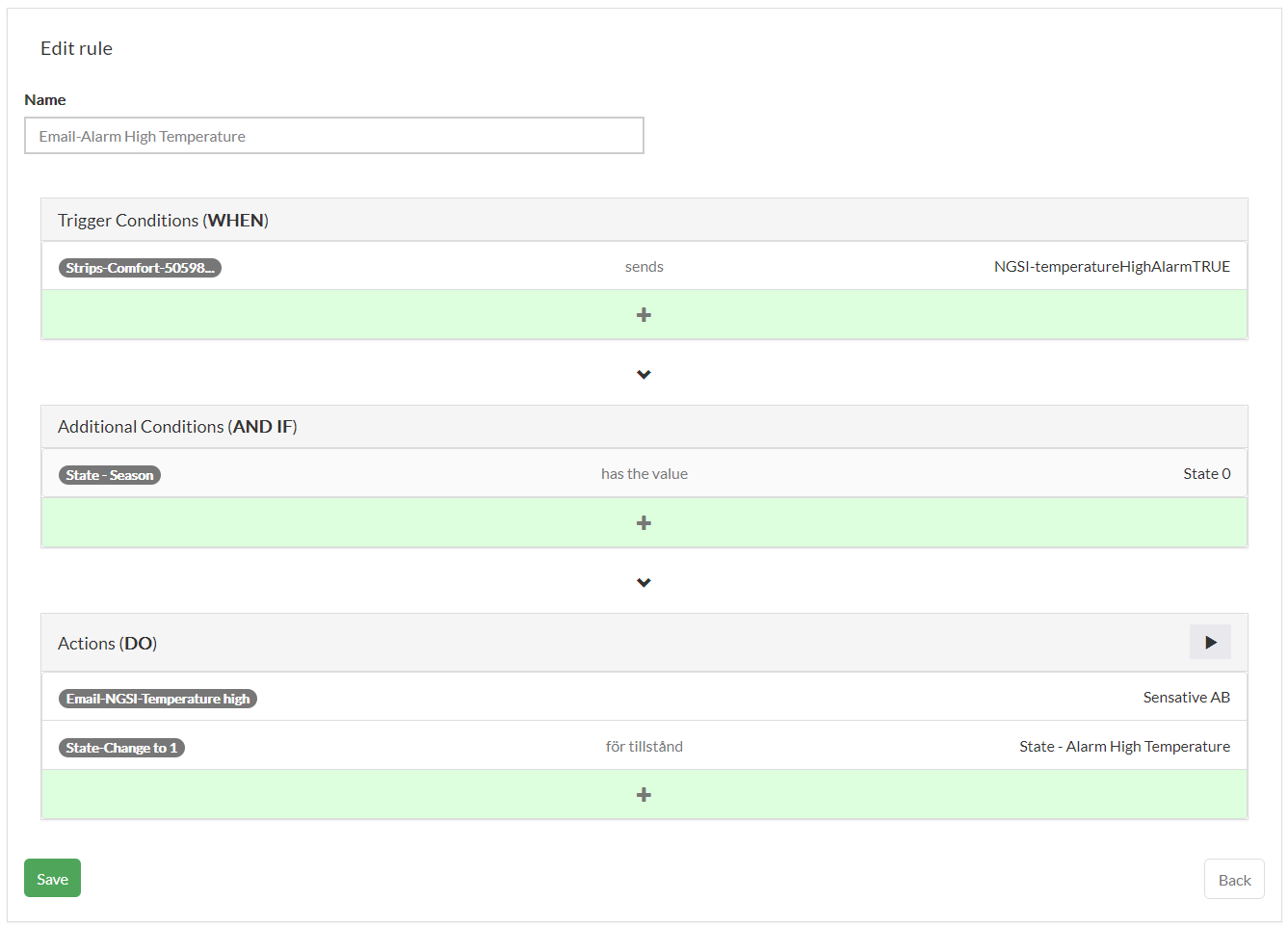The width and height of the screenshot is (1288, 927).
Task: Click the Trigger Conditions (WHEN) header
Action: (163, 221)
